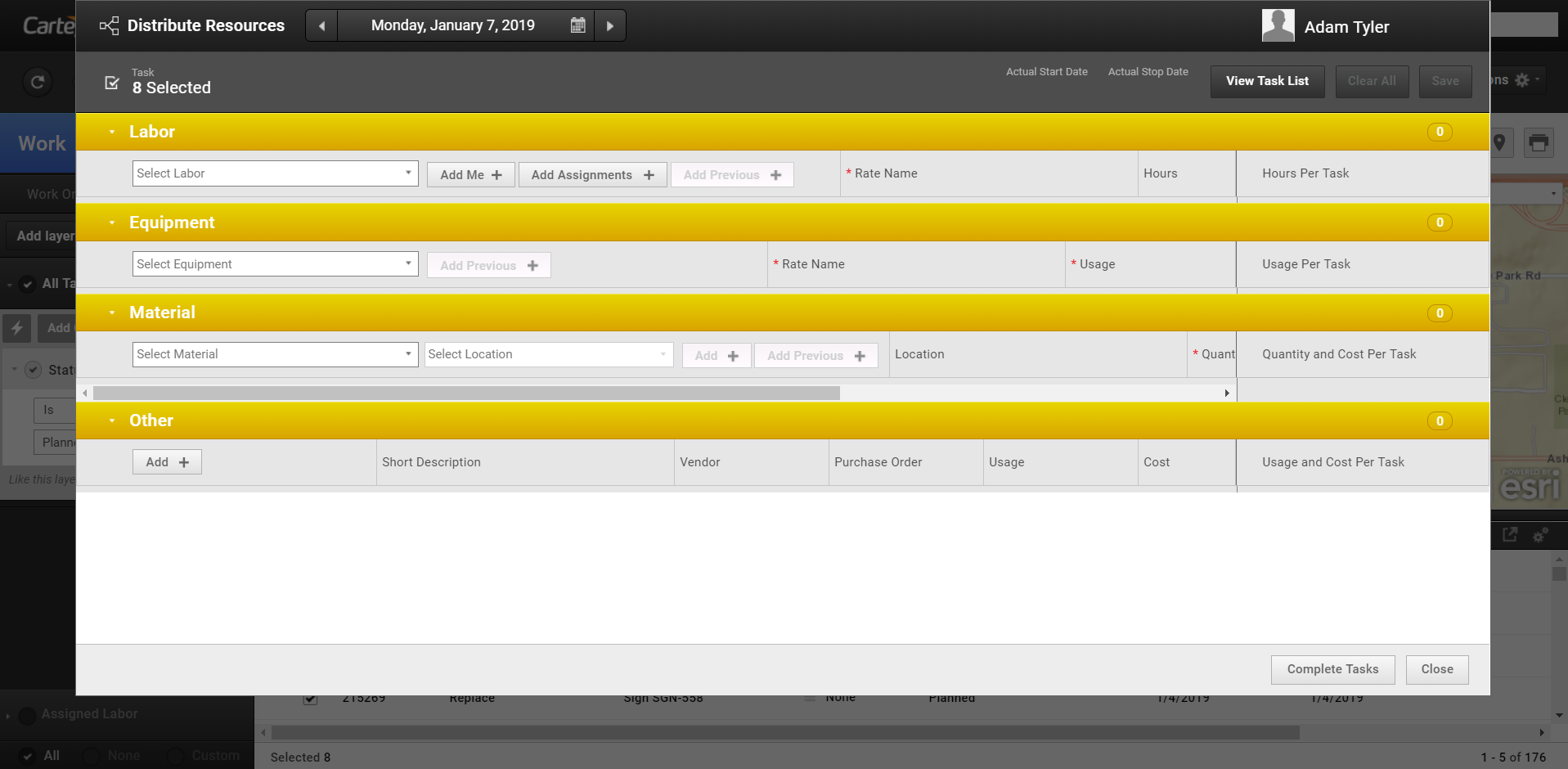
Task: Click the View Task List button
Action: coord(1267,81)
